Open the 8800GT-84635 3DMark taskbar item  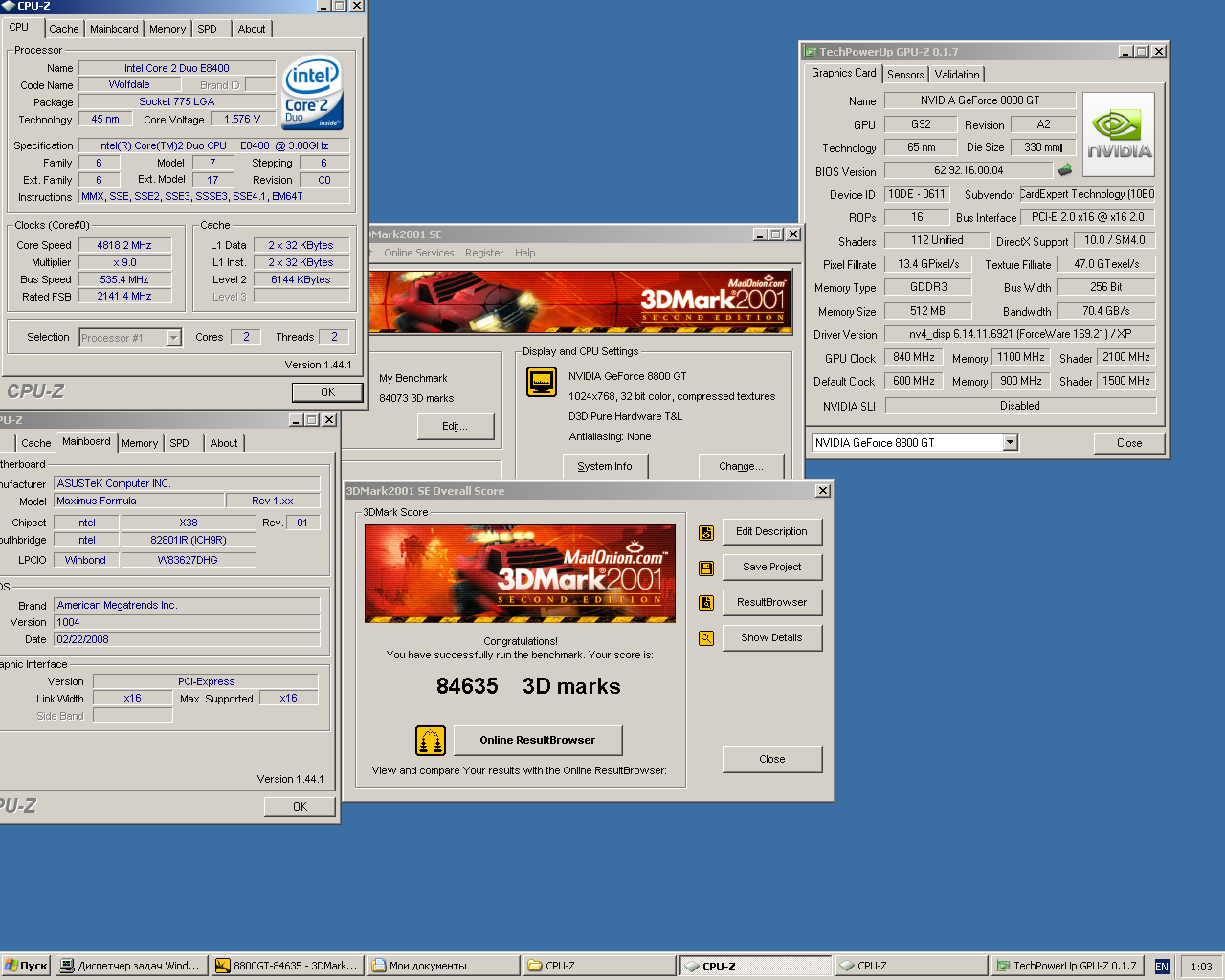click(x=287, y=966)
